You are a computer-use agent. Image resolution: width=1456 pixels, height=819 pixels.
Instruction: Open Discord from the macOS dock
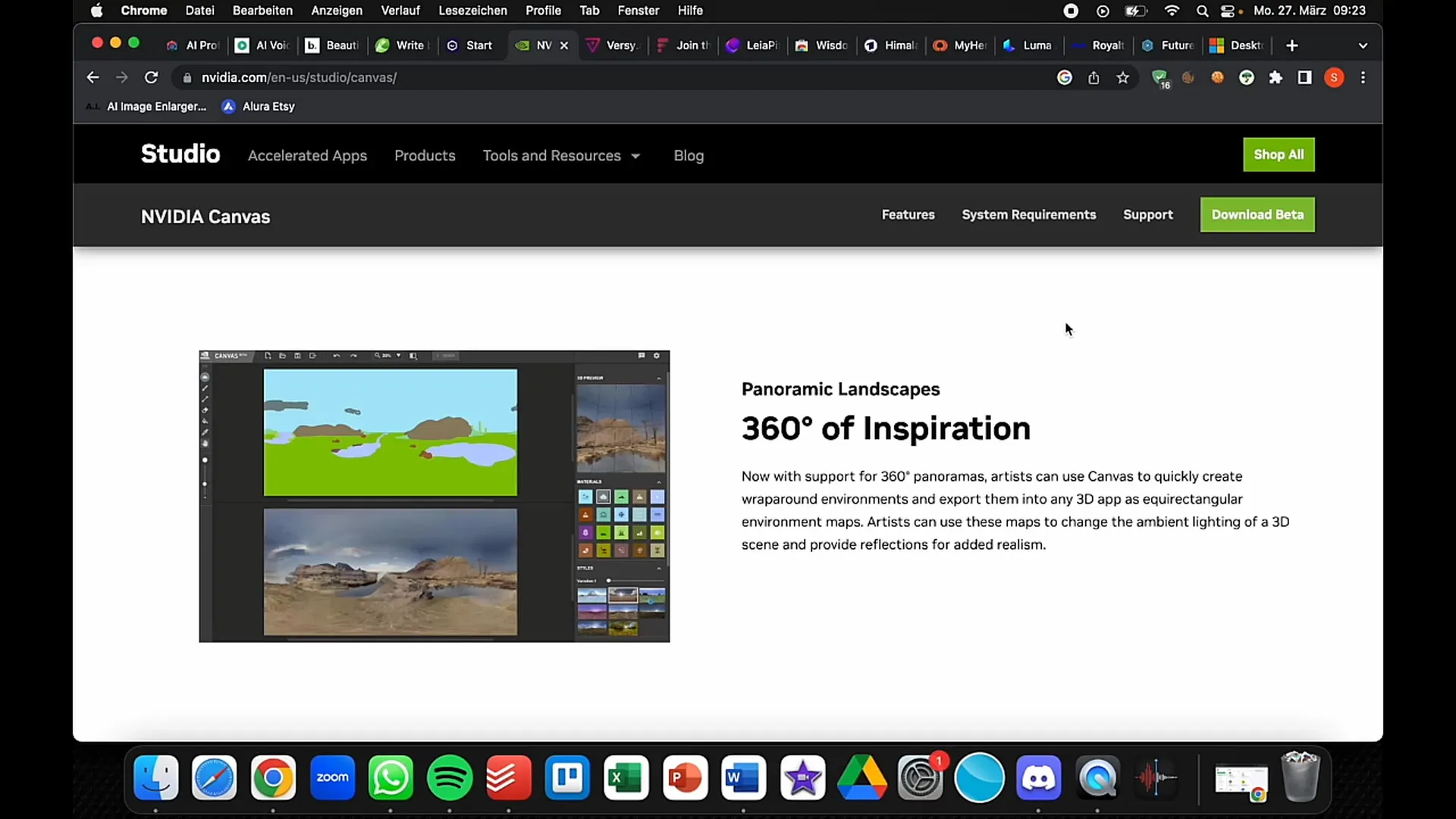[1038, 777]
